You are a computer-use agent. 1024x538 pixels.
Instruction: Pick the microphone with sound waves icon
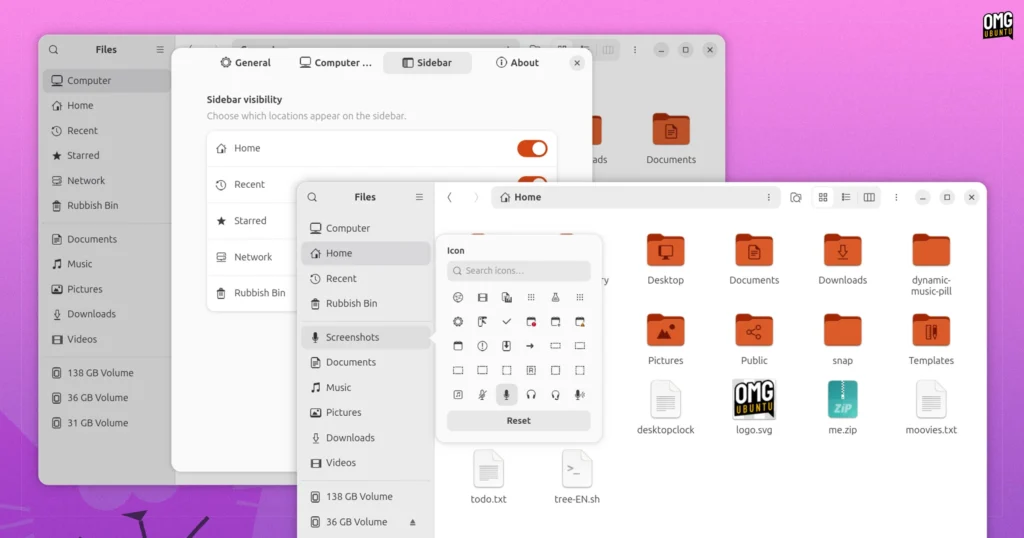point(579,394)
